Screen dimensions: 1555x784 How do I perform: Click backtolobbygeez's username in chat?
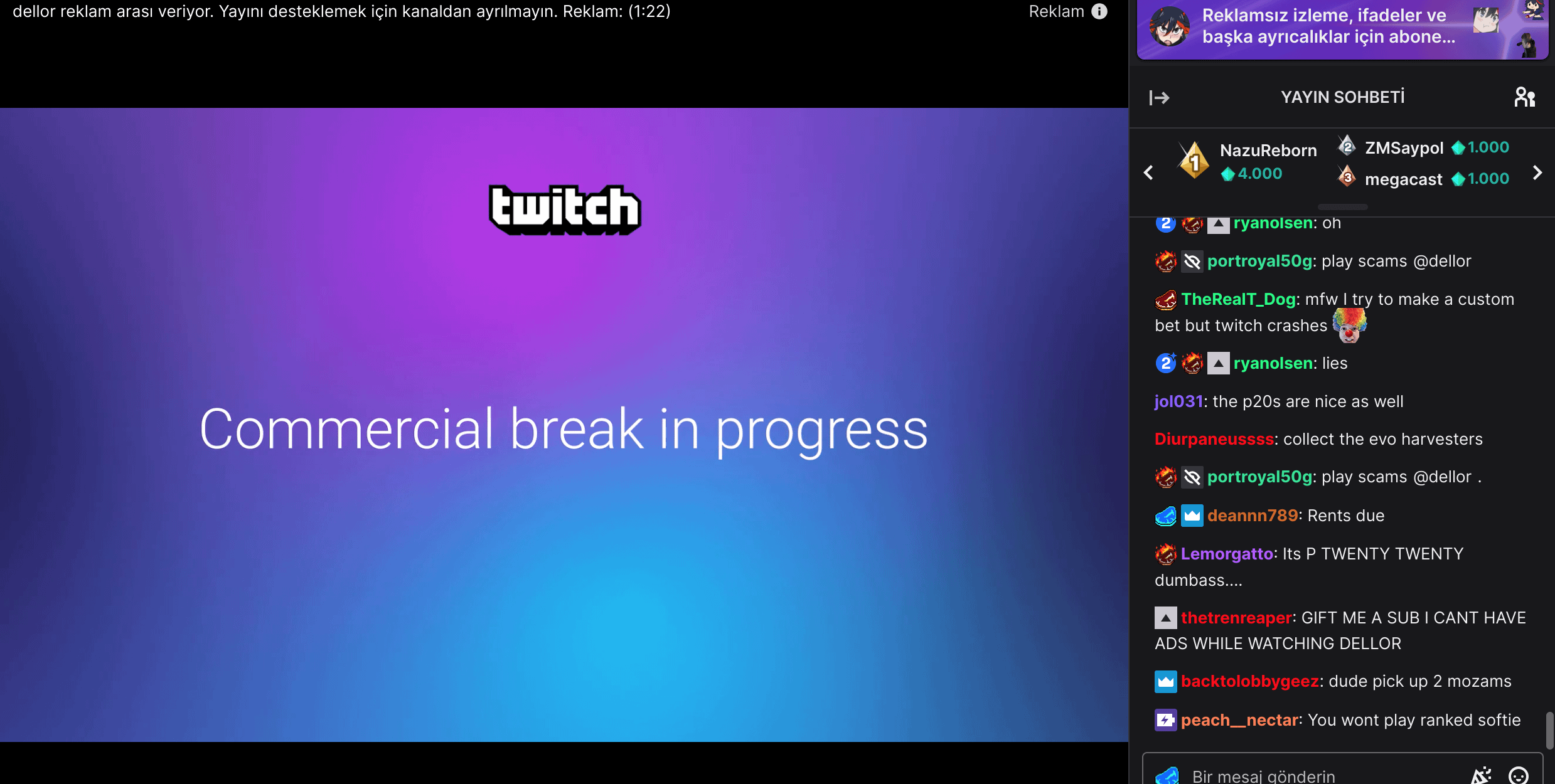click(1250, 681)
